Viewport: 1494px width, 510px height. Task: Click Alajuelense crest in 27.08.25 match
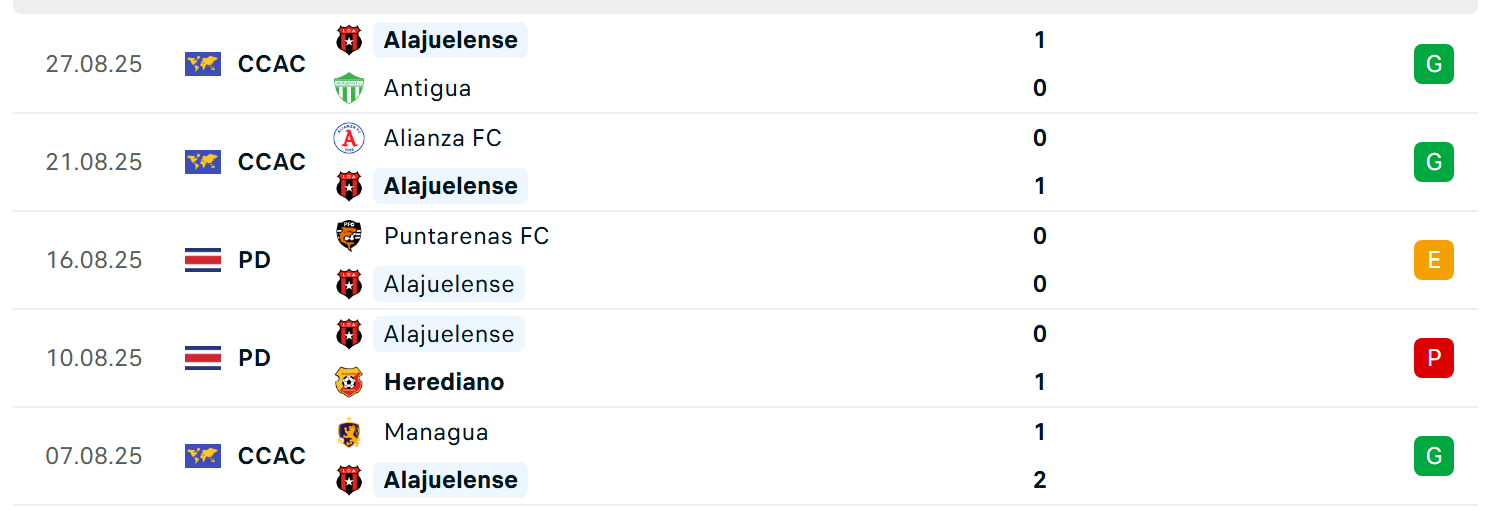349,40
